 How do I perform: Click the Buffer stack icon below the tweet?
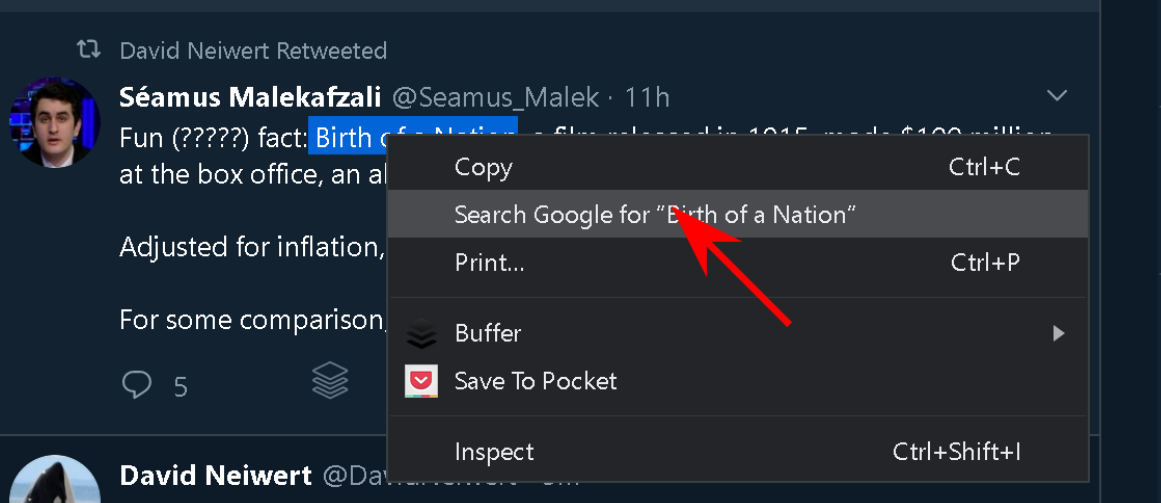click(x=330, y=379)
